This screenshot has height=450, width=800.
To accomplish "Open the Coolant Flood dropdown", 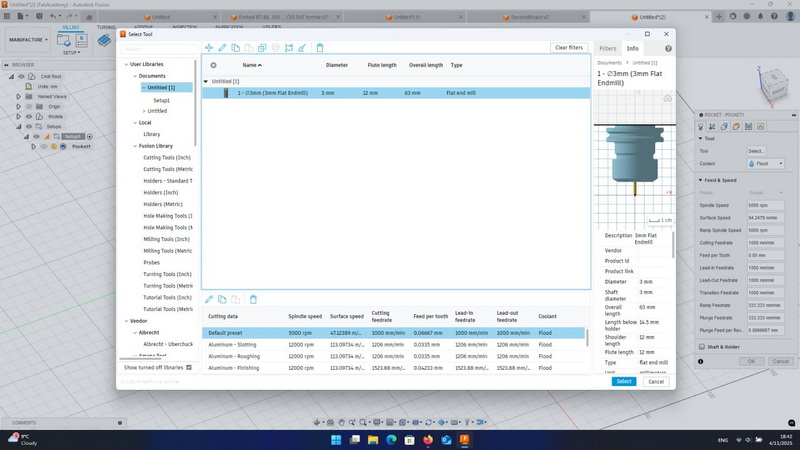I will pos(765,164).
